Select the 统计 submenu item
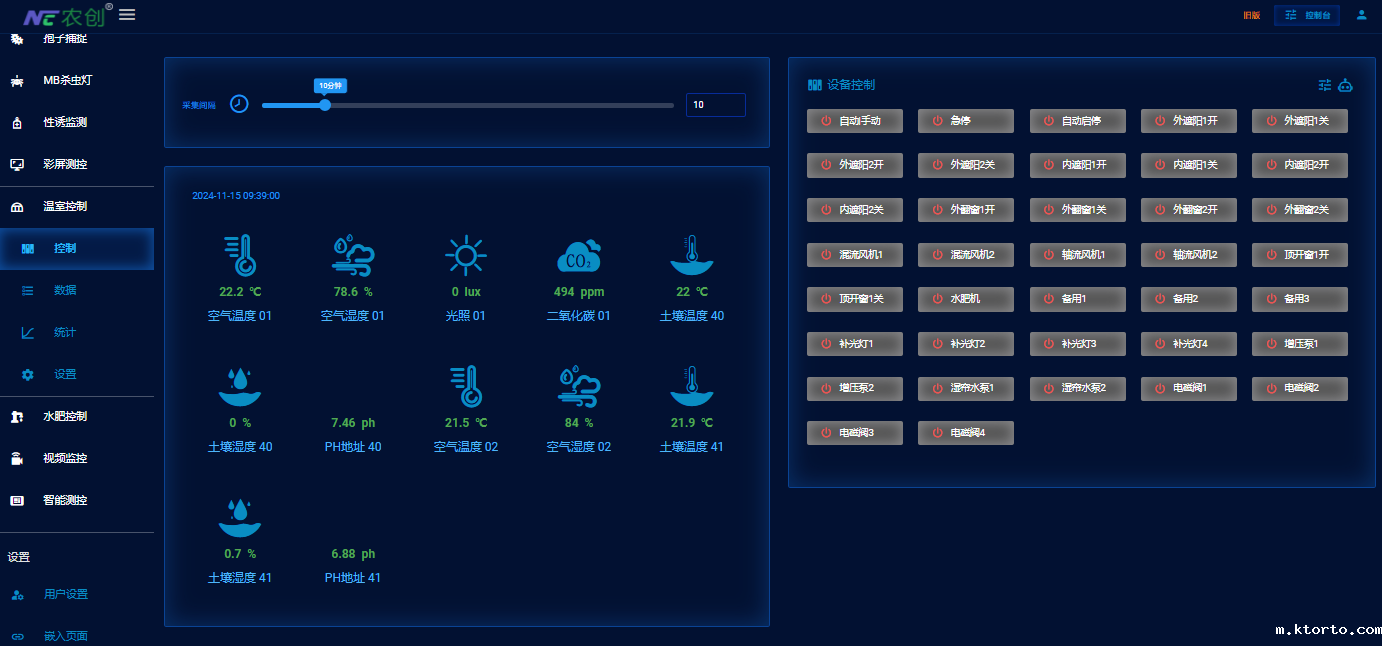1382x646 pixels. [x=65, y=332]
